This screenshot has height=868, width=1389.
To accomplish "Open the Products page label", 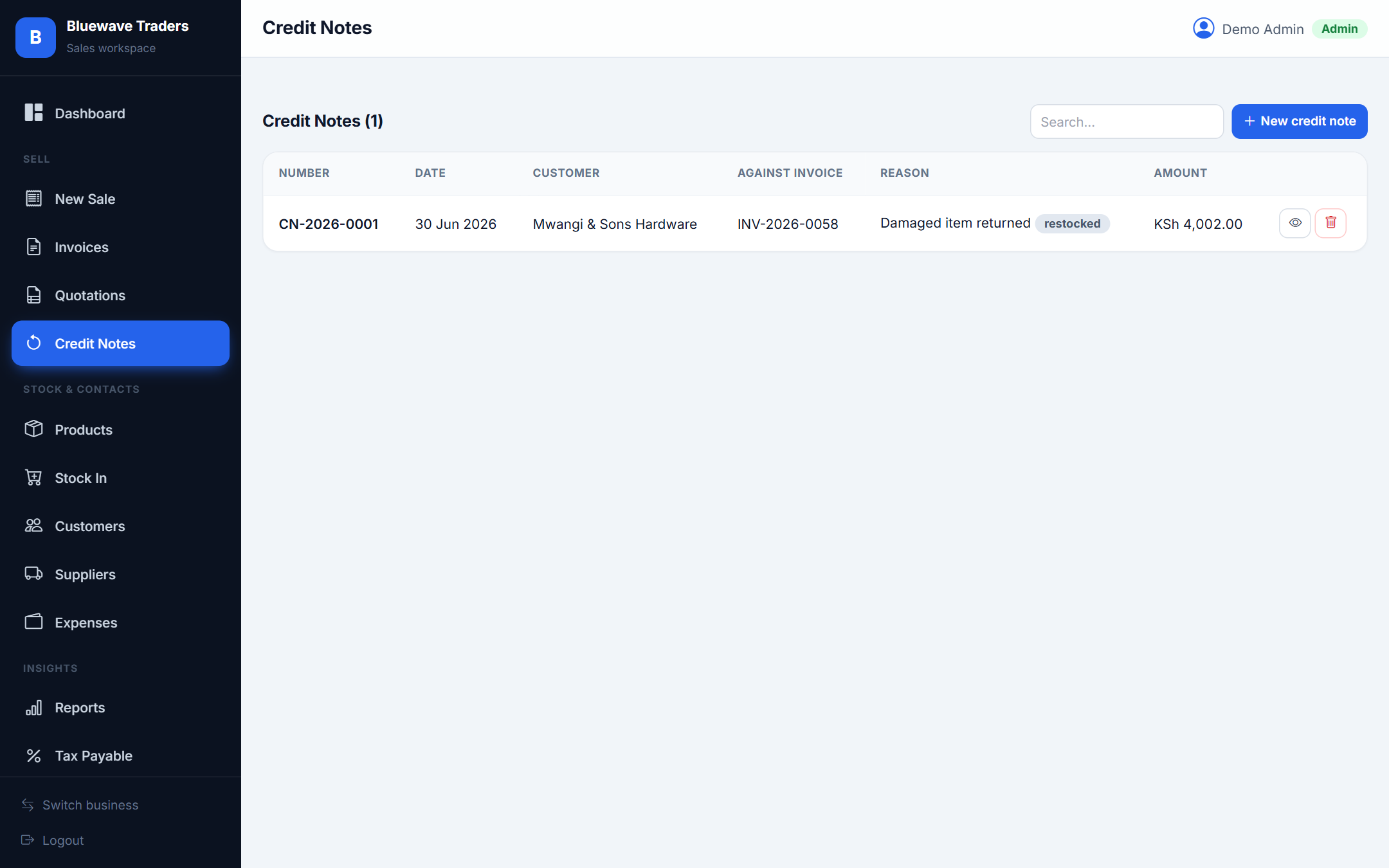I will pyautogui.click(x=84, y=429).
